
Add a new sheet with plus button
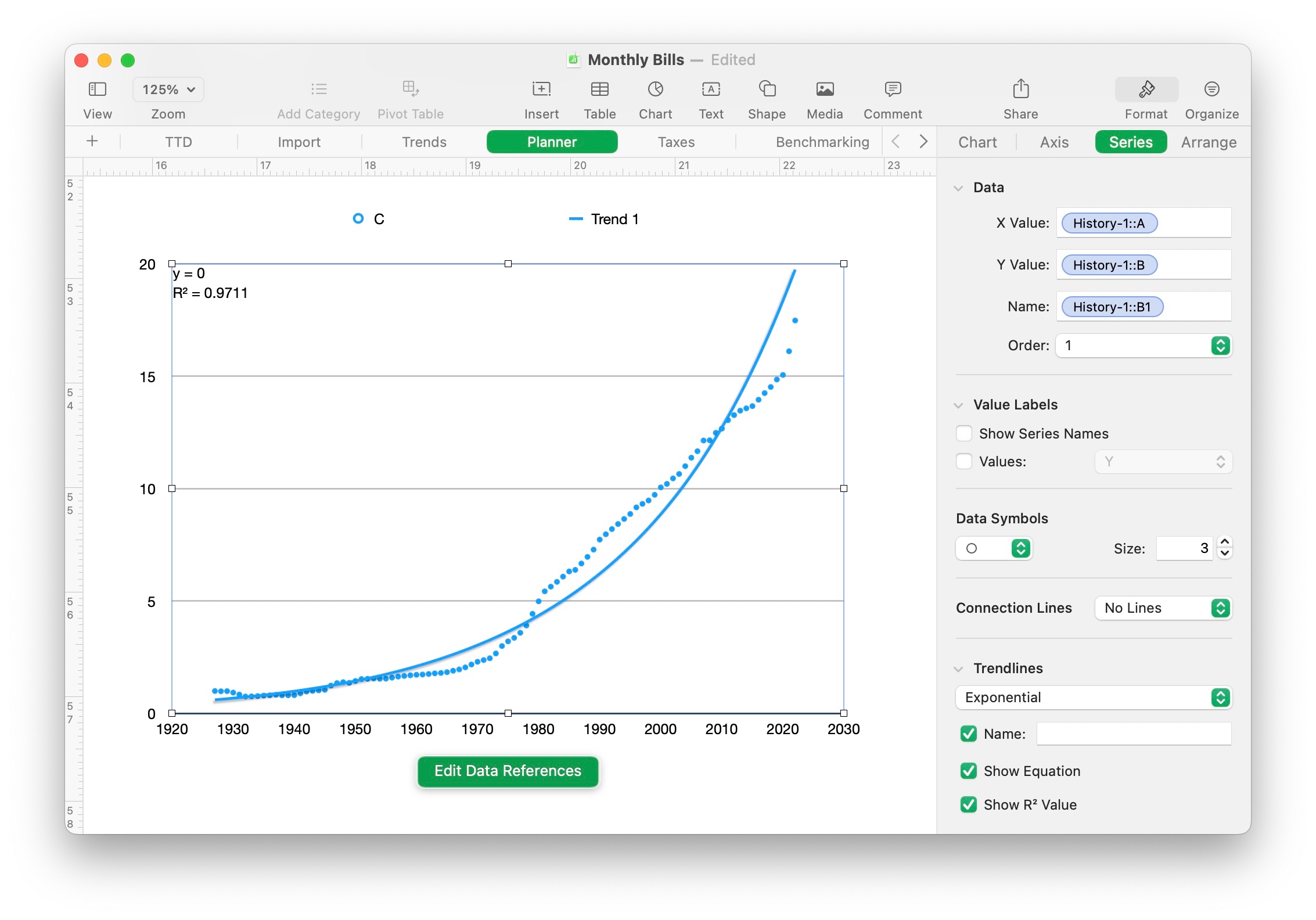click(x=92, y=141)
